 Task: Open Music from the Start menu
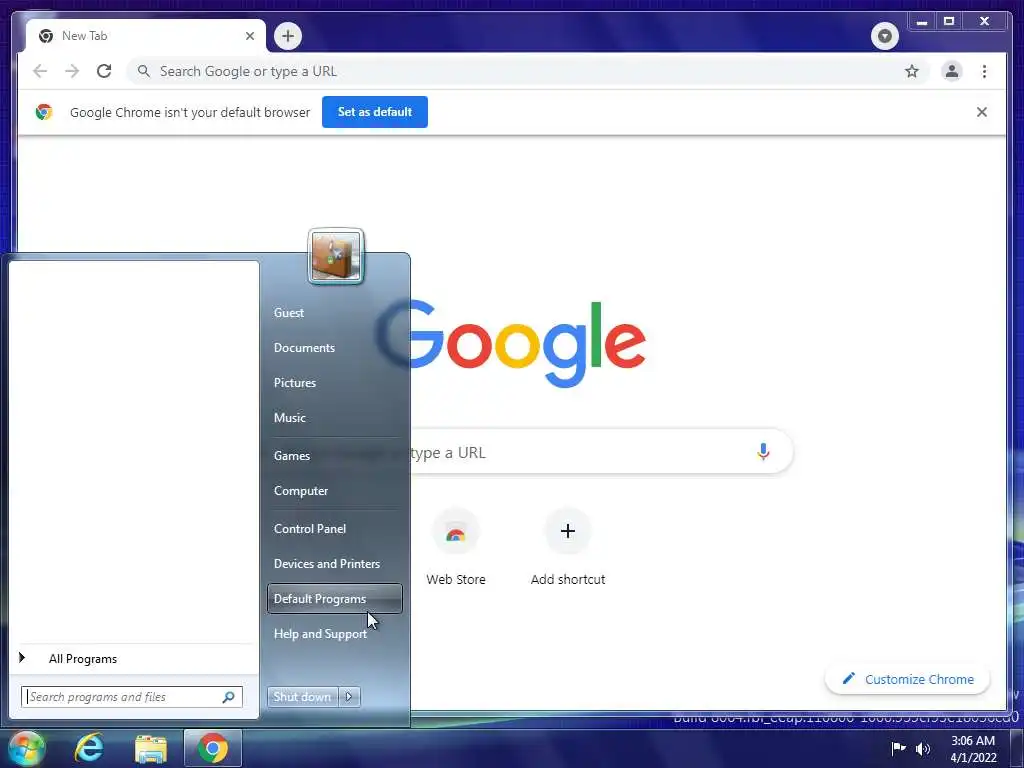[x=289, y=418]
